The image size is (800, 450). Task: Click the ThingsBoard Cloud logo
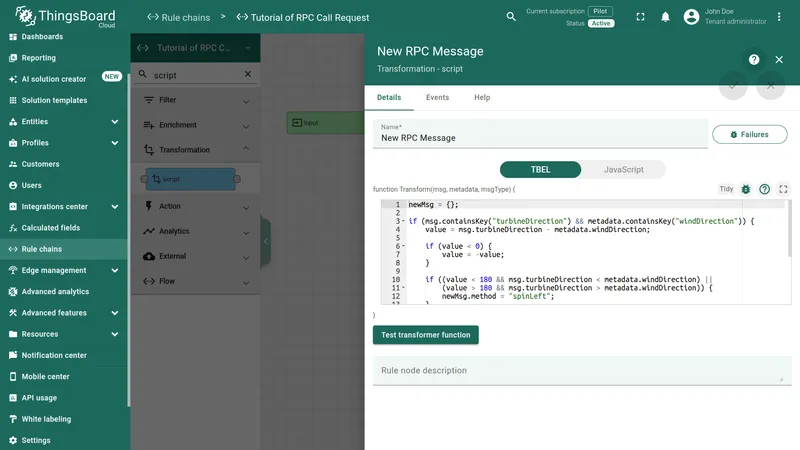coord(65,17)
